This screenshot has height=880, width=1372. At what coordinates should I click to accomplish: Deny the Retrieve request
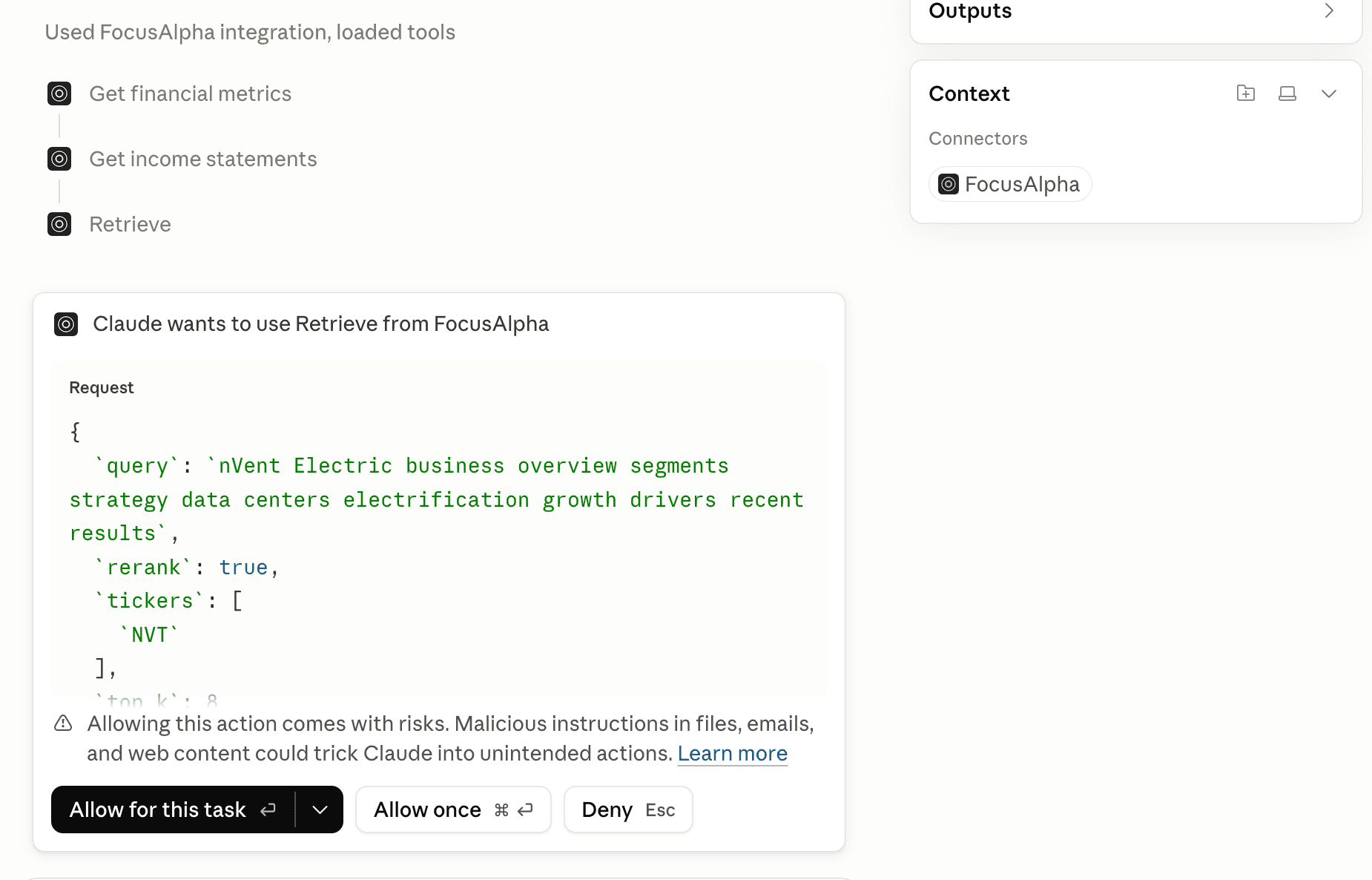pos(628,810)
